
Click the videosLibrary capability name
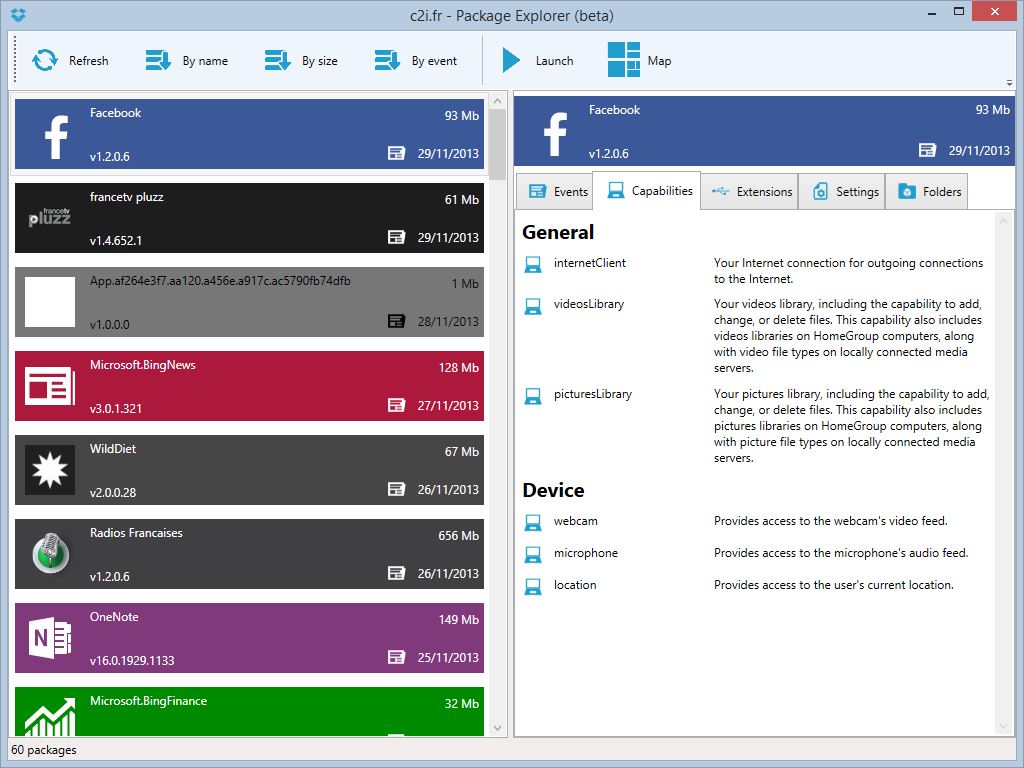click(x=588, y=304)
